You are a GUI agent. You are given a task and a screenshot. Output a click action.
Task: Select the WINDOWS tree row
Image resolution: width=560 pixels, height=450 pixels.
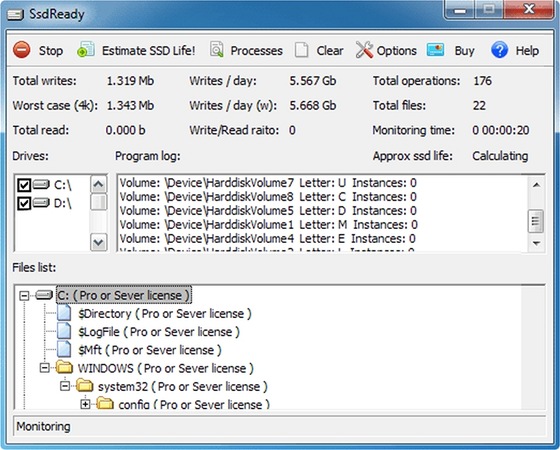click(x=166, y=368)
